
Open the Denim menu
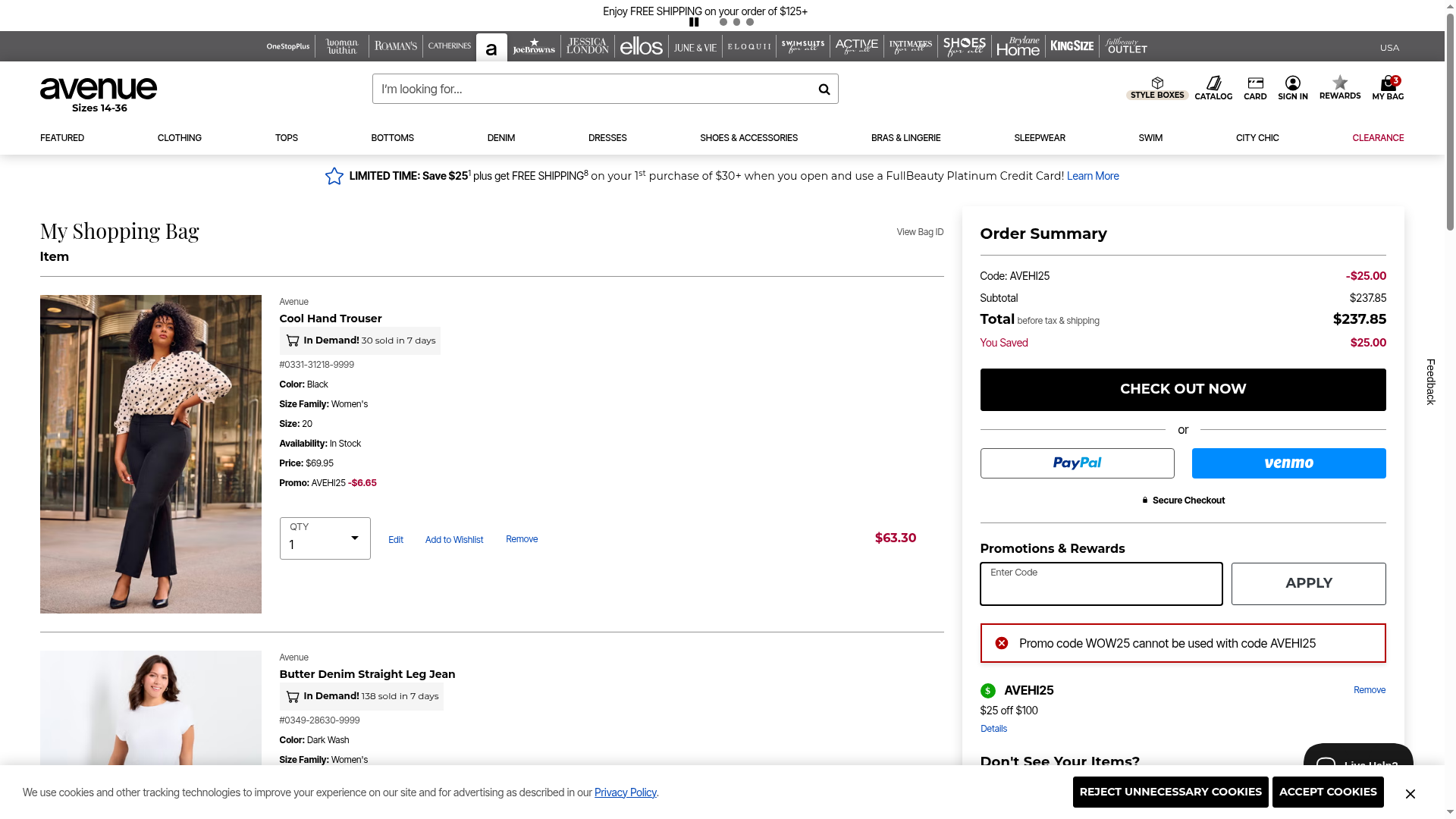501,138
